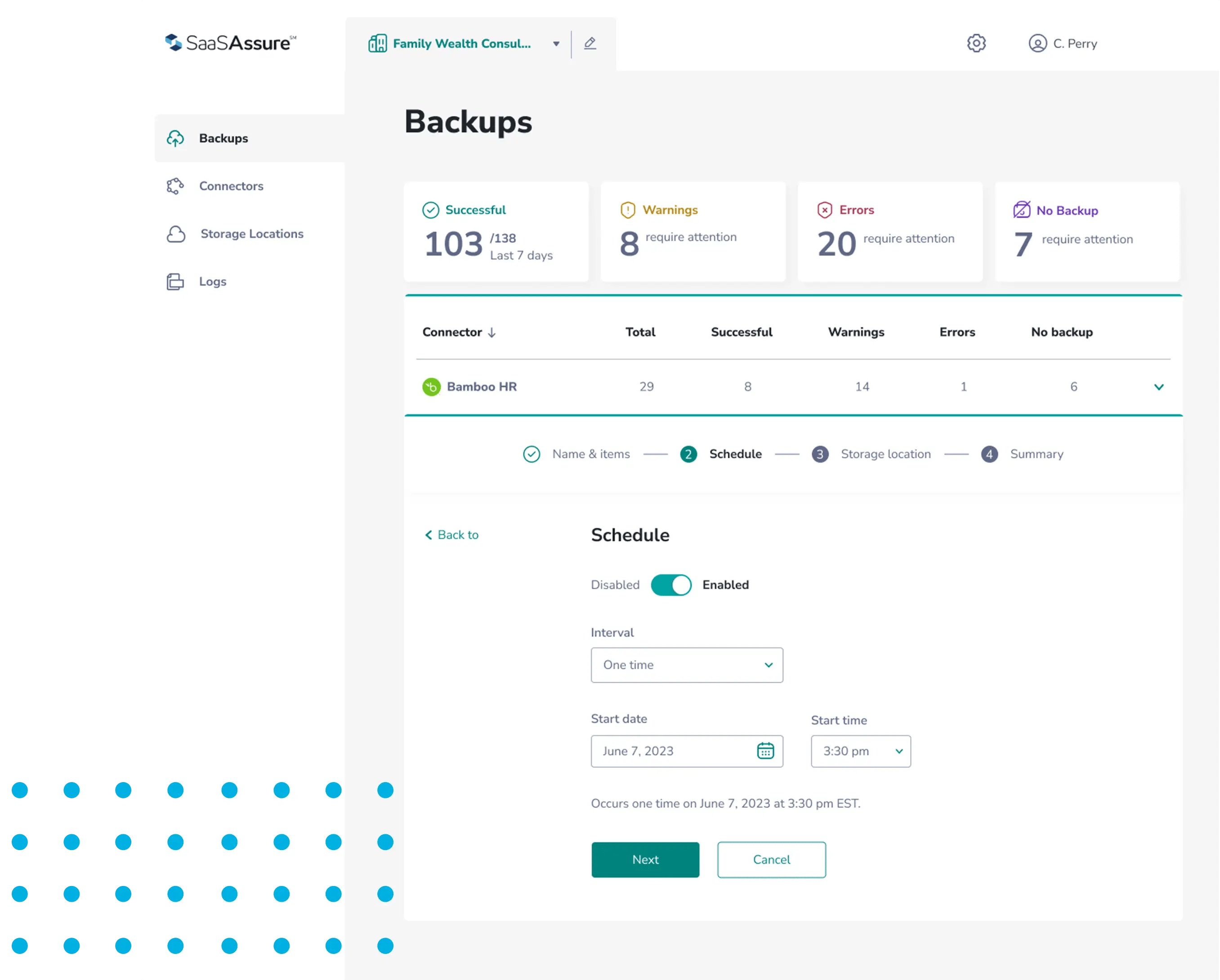Click the edit pencil icon
Viewport: 1220px width, 980px height.
point(590,43)
